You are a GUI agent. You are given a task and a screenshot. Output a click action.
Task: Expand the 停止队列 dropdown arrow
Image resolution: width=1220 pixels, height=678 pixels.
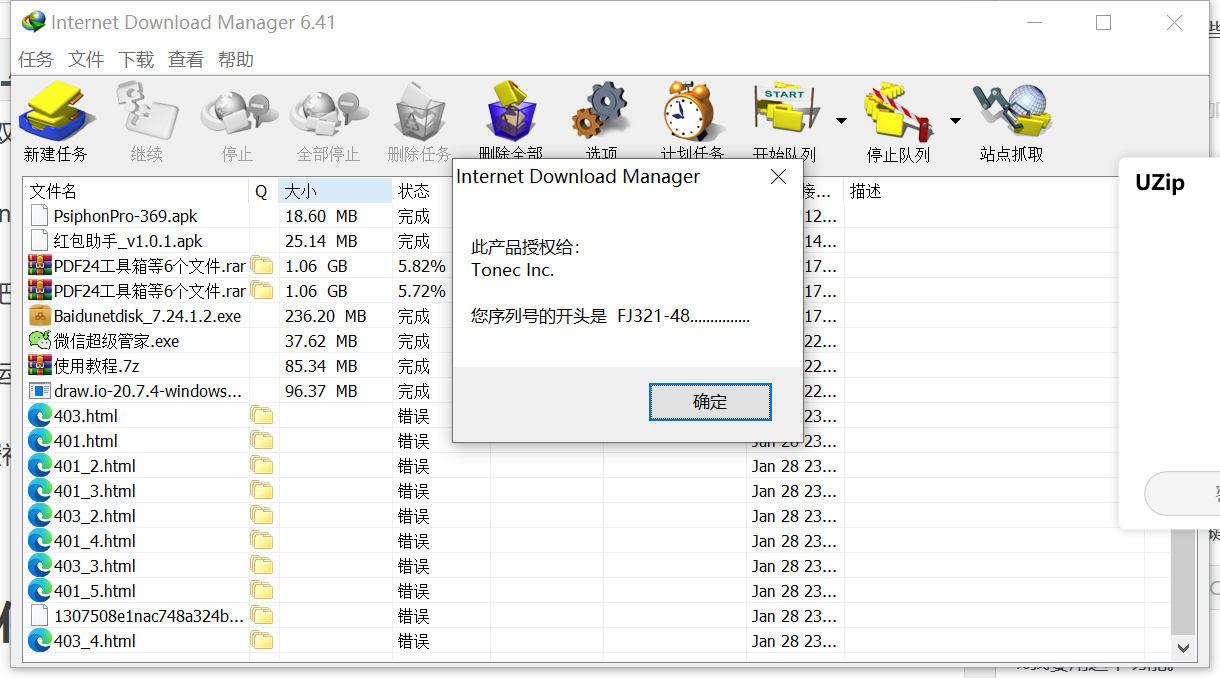(x=955, y=121)
